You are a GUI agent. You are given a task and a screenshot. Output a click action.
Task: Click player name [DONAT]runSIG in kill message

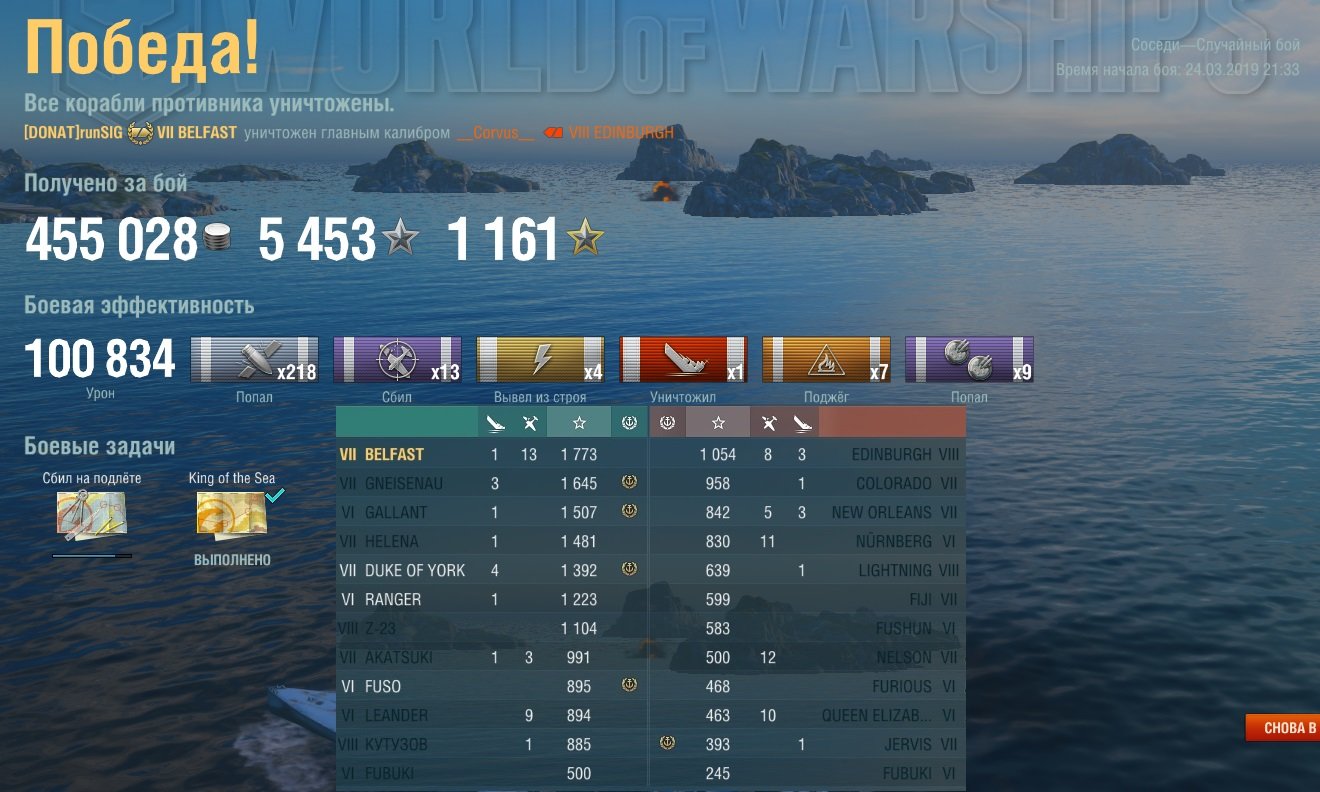pyautogui.click(x=74, y=132)
